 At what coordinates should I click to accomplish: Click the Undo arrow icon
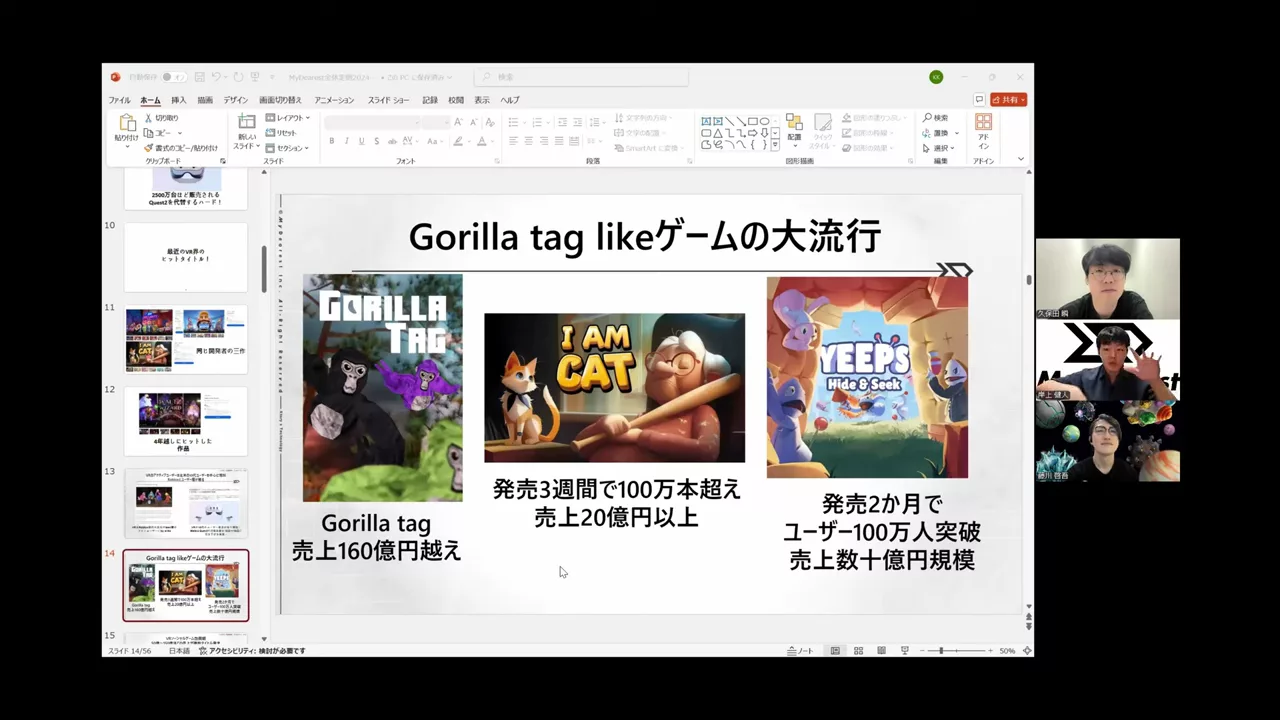pyautogui.click(x=215, y=77)
